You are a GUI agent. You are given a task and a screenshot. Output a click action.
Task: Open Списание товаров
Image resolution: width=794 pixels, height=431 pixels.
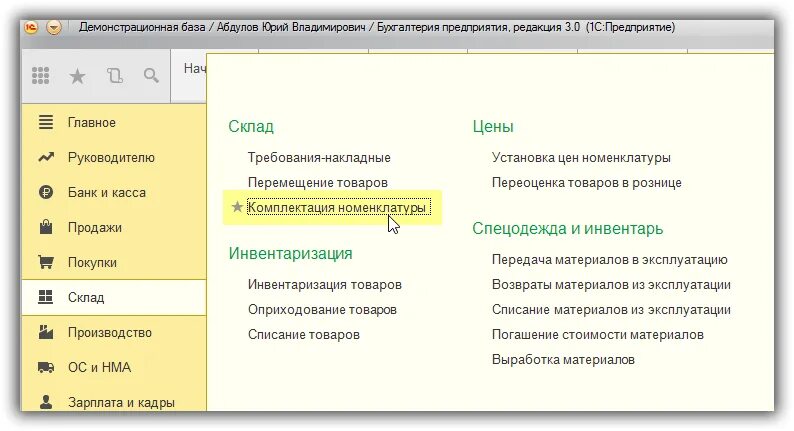(304, 334)
